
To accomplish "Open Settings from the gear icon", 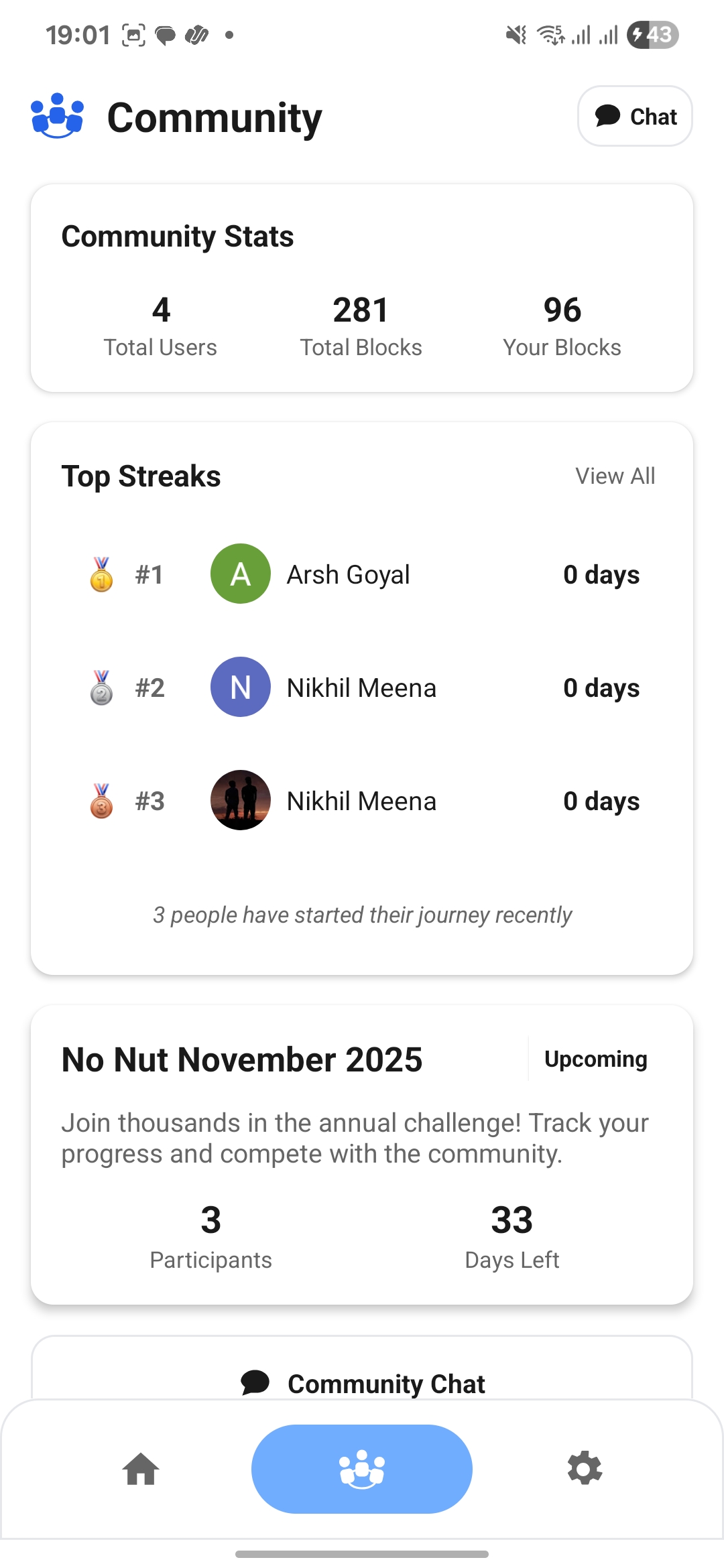I will point(585,1469).
